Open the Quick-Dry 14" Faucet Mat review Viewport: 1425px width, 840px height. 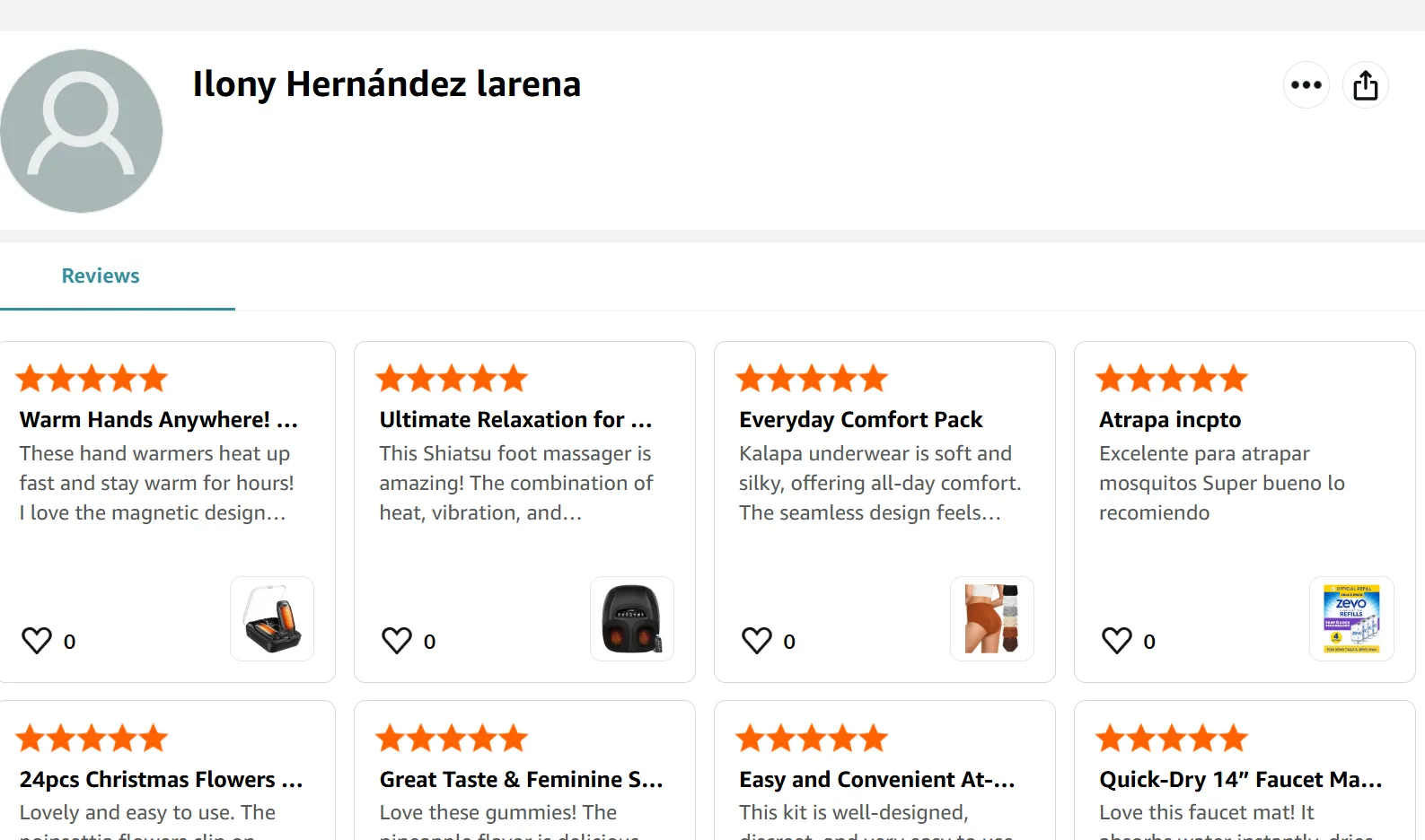[1240, 780]
